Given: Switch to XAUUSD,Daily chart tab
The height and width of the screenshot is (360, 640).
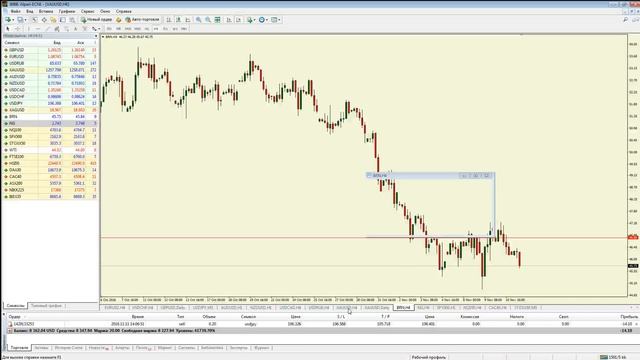Looking at the screenshot, I should pyautogui.click(x=376, y=308).
